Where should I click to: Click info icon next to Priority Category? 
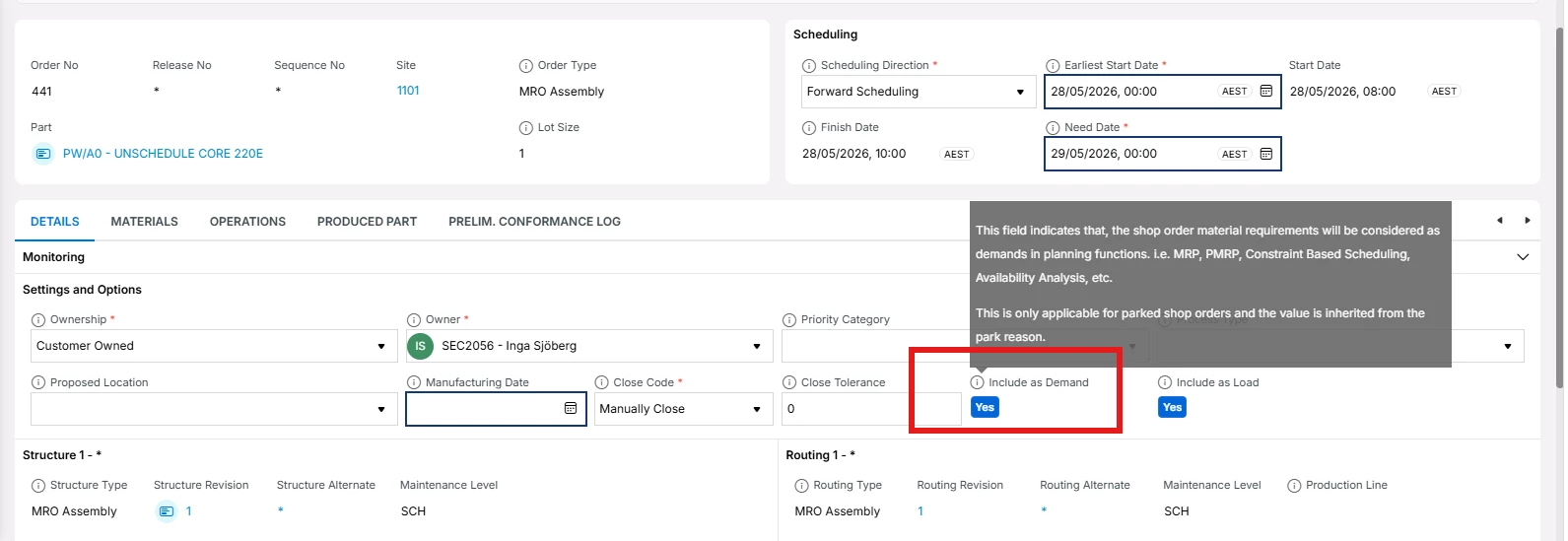(x=789, y=320)
